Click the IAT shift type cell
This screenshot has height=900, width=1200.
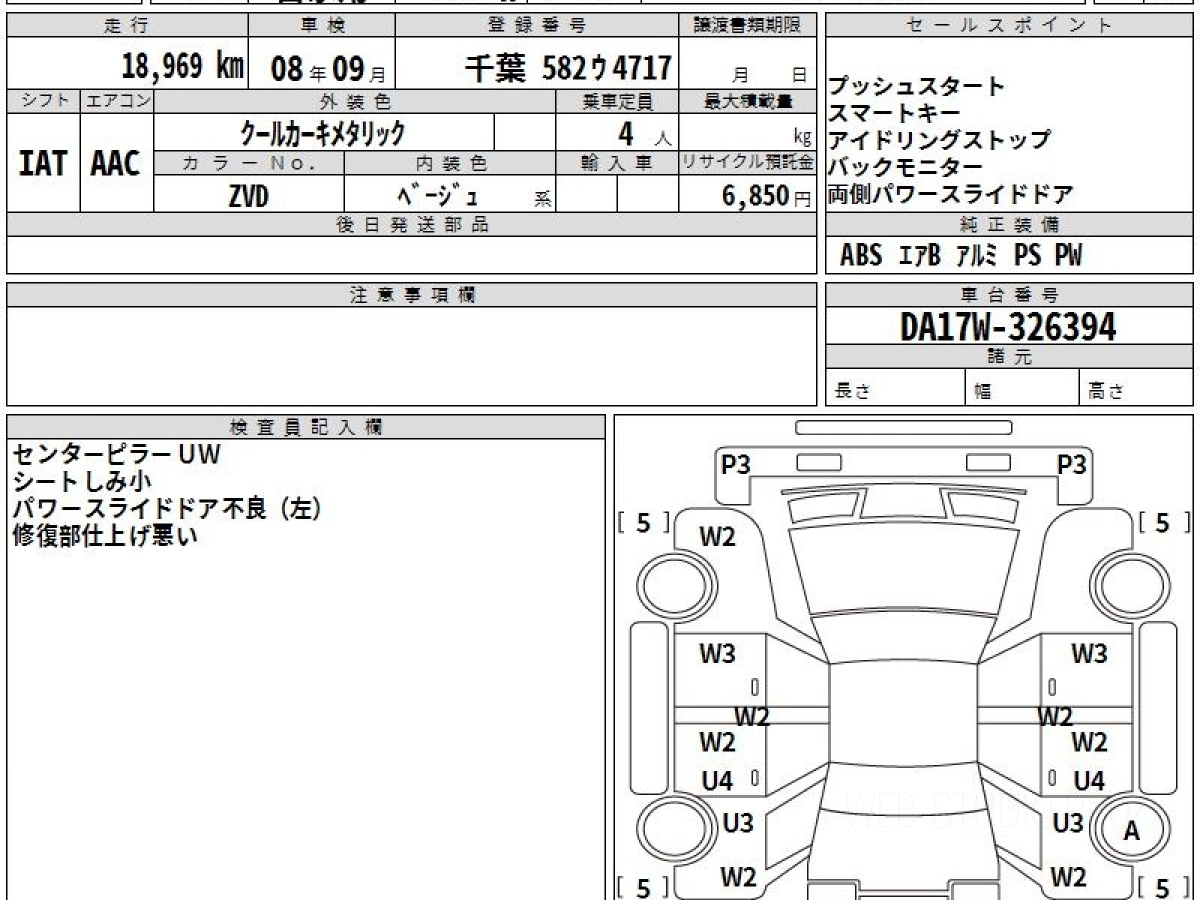[43, 163]
